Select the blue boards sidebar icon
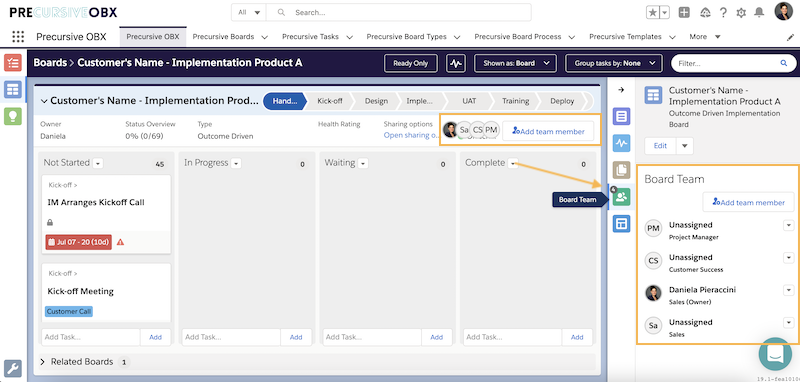Screen dimensions: 800x382 click(13, 90)
